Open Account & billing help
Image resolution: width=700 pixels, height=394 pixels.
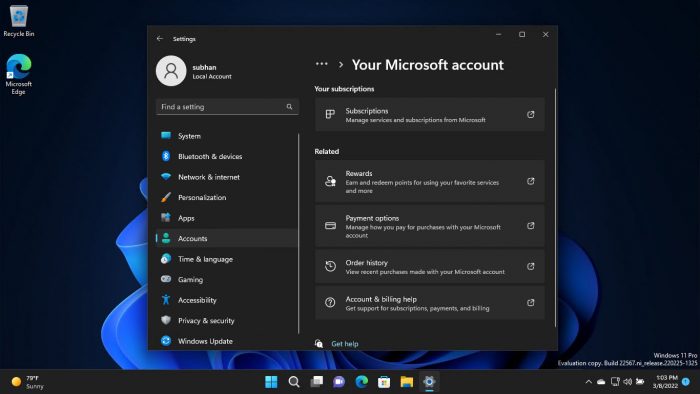pos(429,303)
